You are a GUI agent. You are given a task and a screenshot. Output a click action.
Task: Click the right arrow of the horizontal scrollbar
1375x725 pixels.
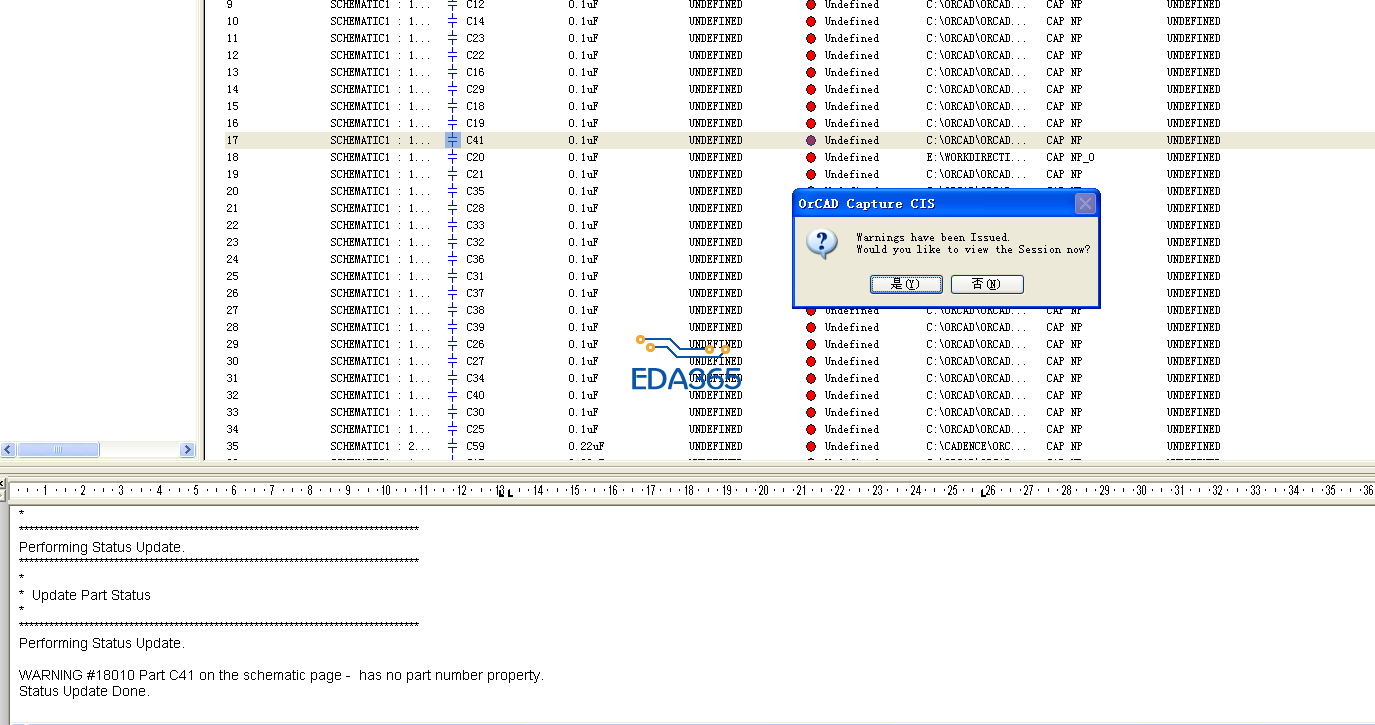click(187, 450)
